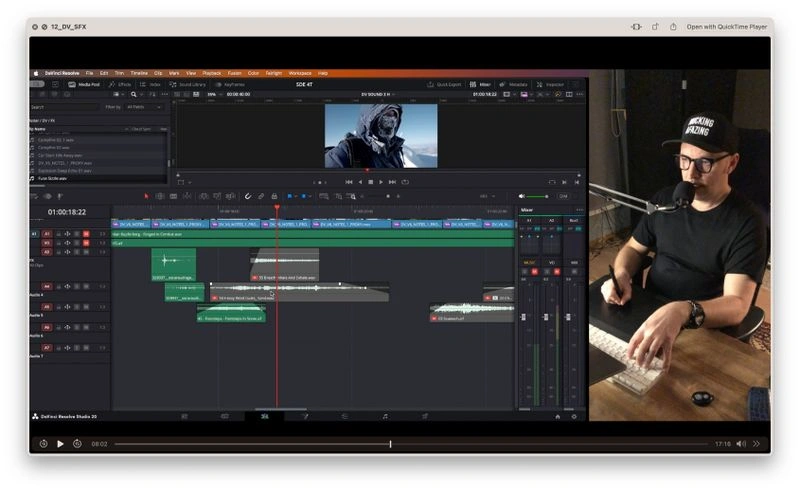Toggle the Media Pool panel button

click(84, 84)
